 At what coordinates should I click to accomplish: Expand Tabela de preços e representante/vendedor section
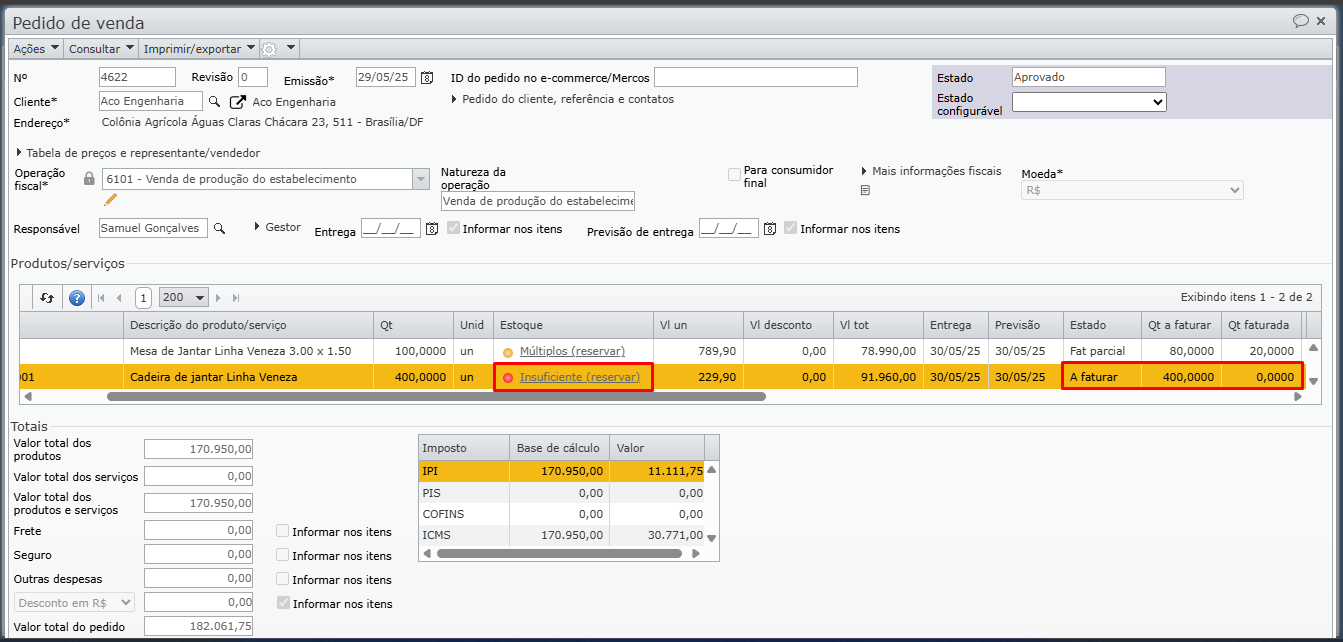(x=20, y=153)
